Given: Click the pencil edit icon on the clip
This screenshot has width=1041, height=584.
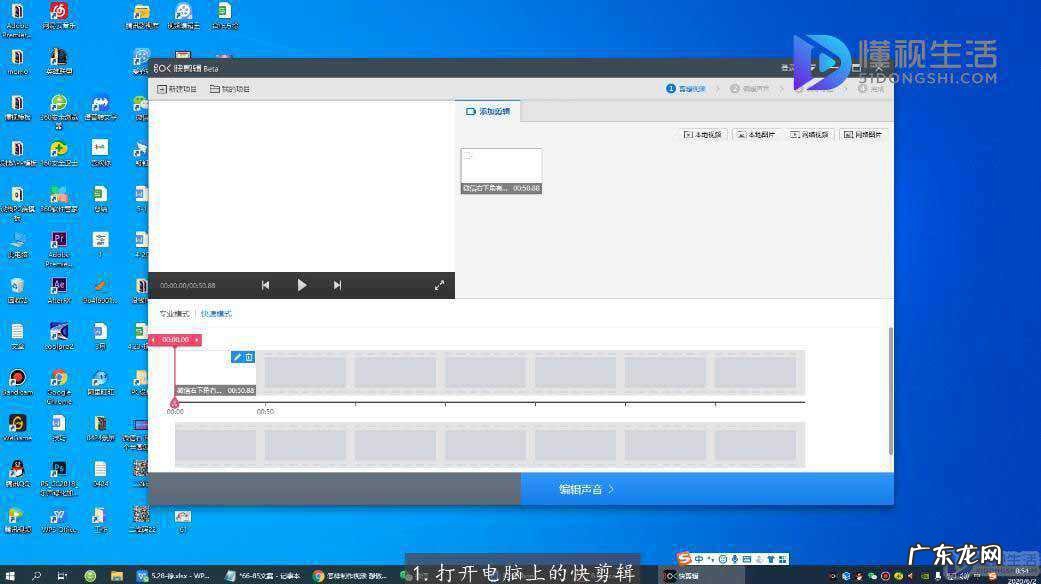Looking at the screenshot, I should [236, 357].
